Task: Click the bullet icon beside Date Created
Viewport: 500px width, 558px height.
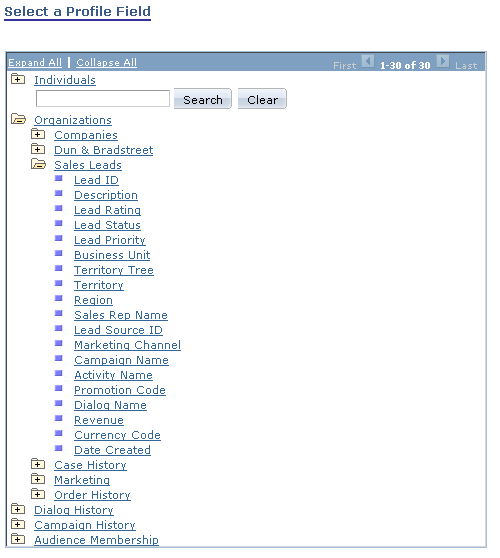Action: 59,448
